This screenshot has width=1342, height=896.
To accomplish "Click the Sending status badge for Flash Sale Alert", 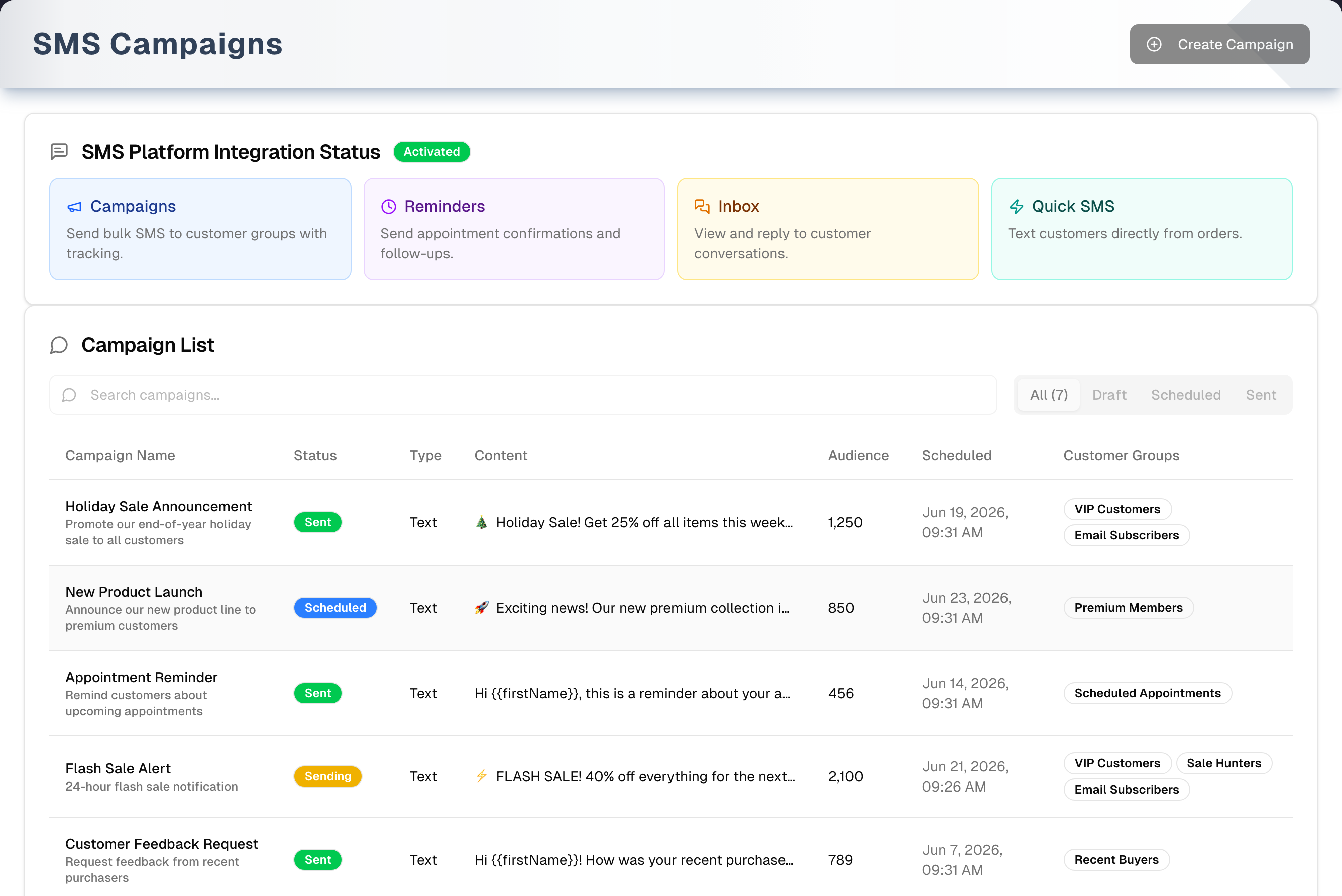I will point(327,776).
